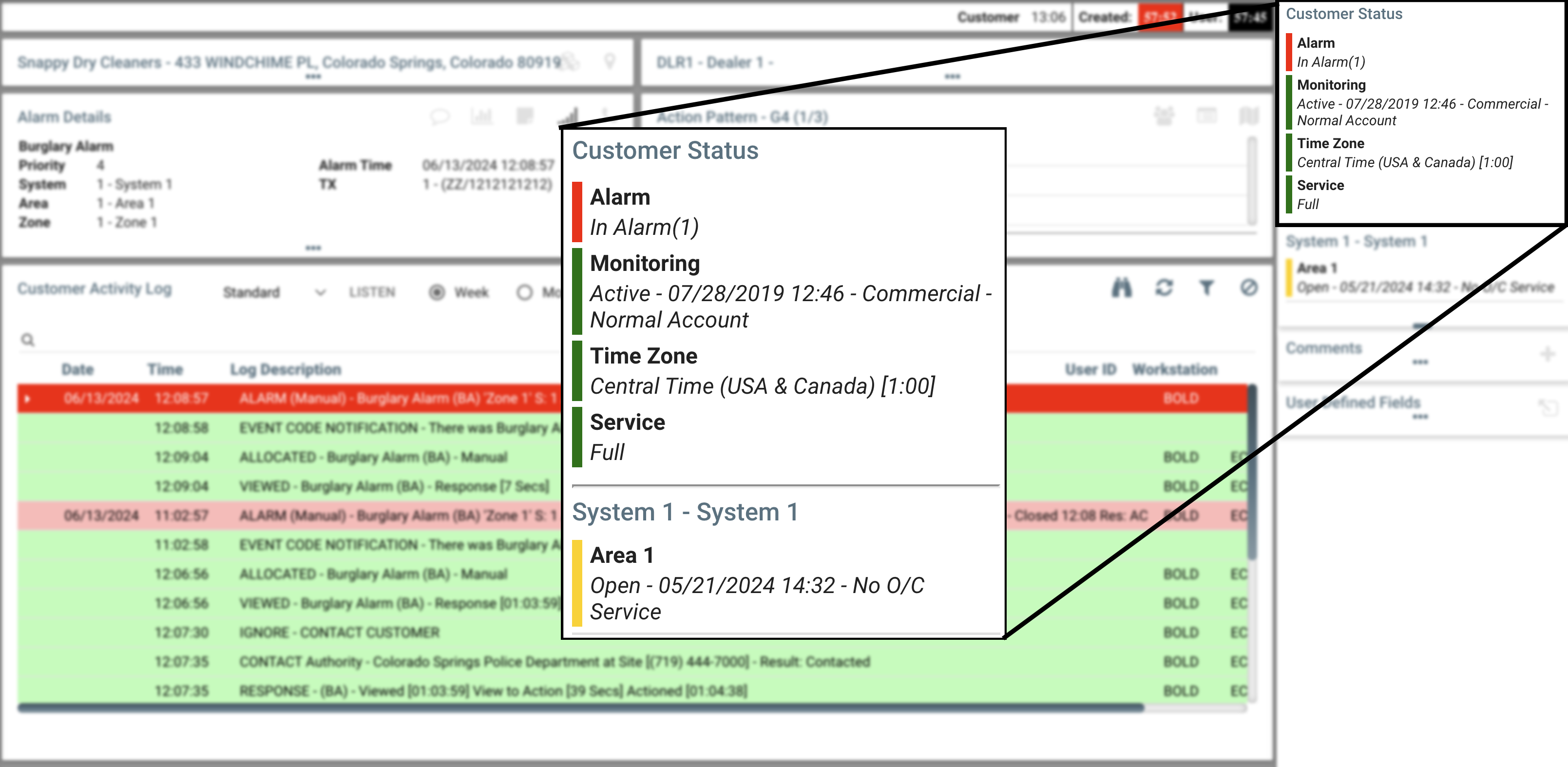Expand the 12:08:57 alarm row arrow
1568x767 pixels.
28,399
